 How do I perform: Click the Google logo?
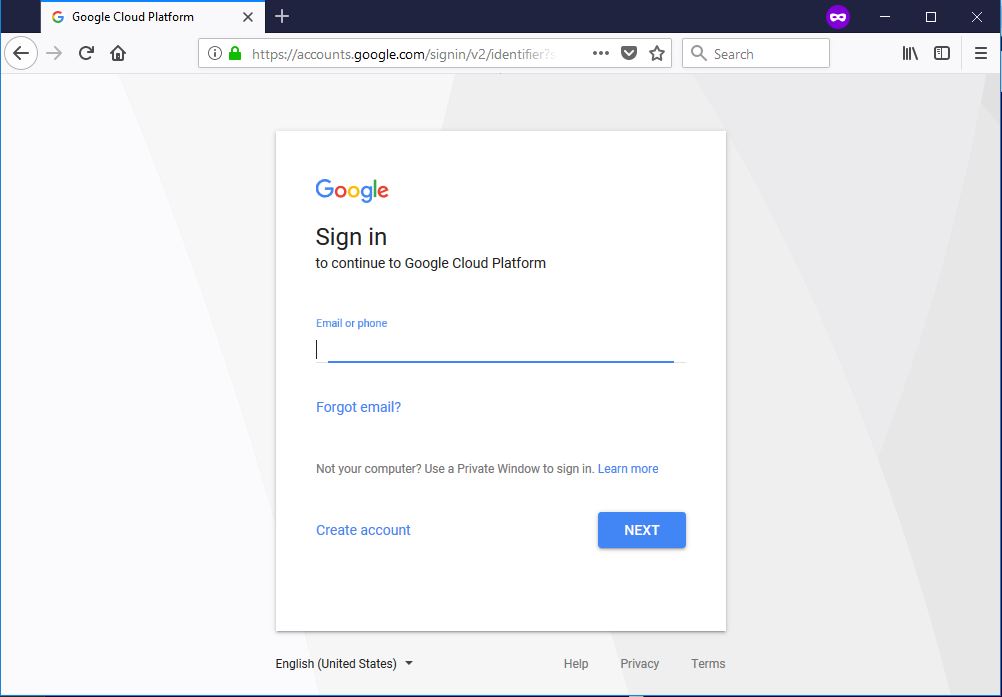(352, 190)
